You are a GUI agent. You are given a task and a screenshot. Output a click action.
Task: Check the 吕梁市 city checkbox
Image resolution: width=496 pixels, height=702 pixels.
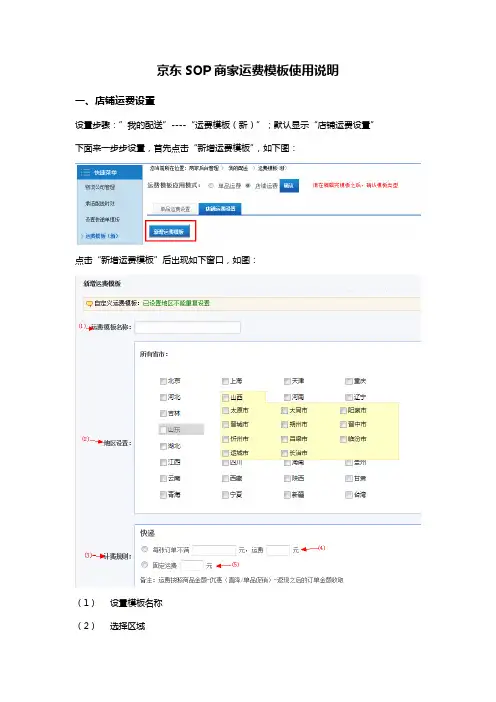pyautogui.click(x=284, y=439)
